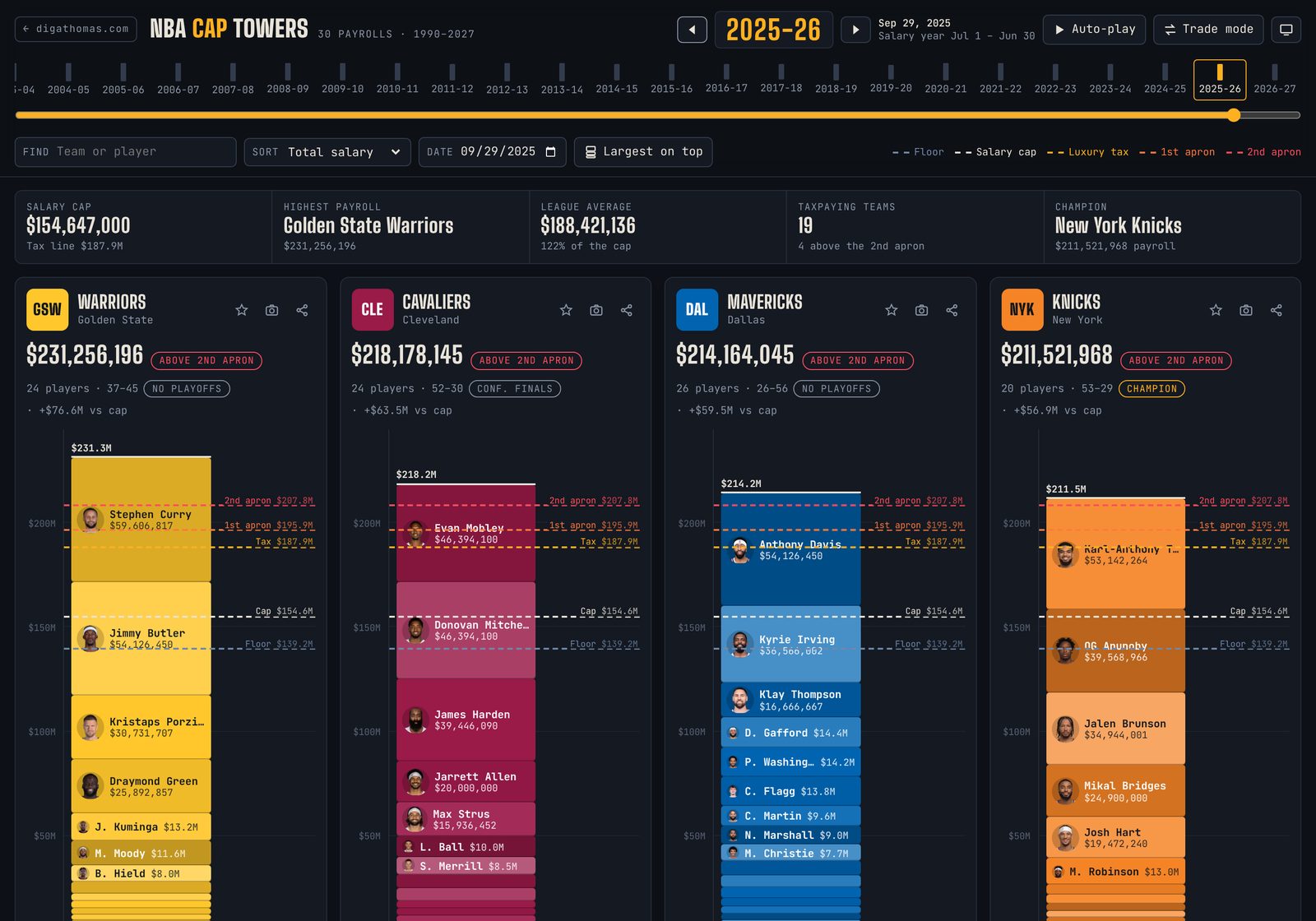Favorite the Warriors card with star icon
This screenshot has width=1316, height=921.
point(241,310)
